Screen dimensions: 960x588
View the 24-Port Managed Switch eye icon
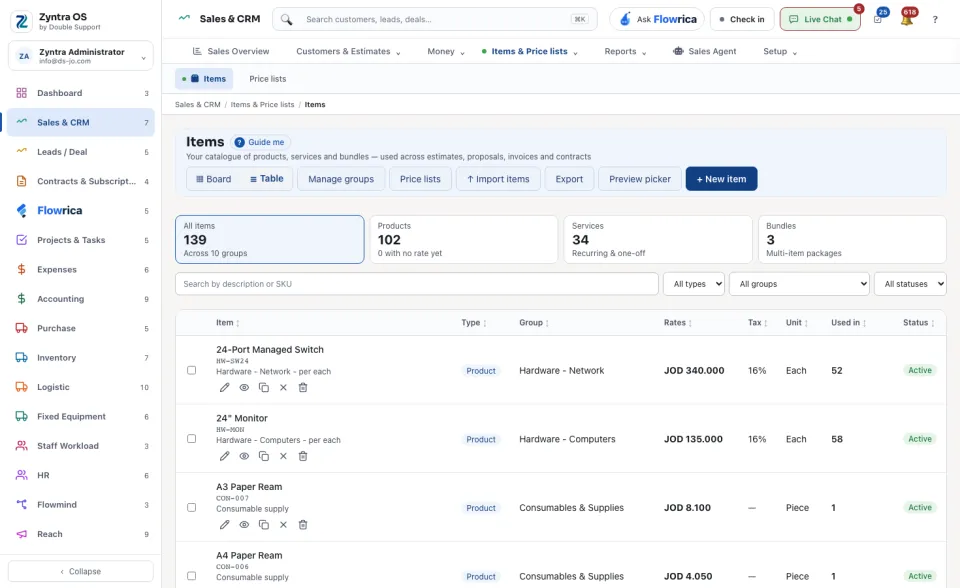click(x=244, y=388)
